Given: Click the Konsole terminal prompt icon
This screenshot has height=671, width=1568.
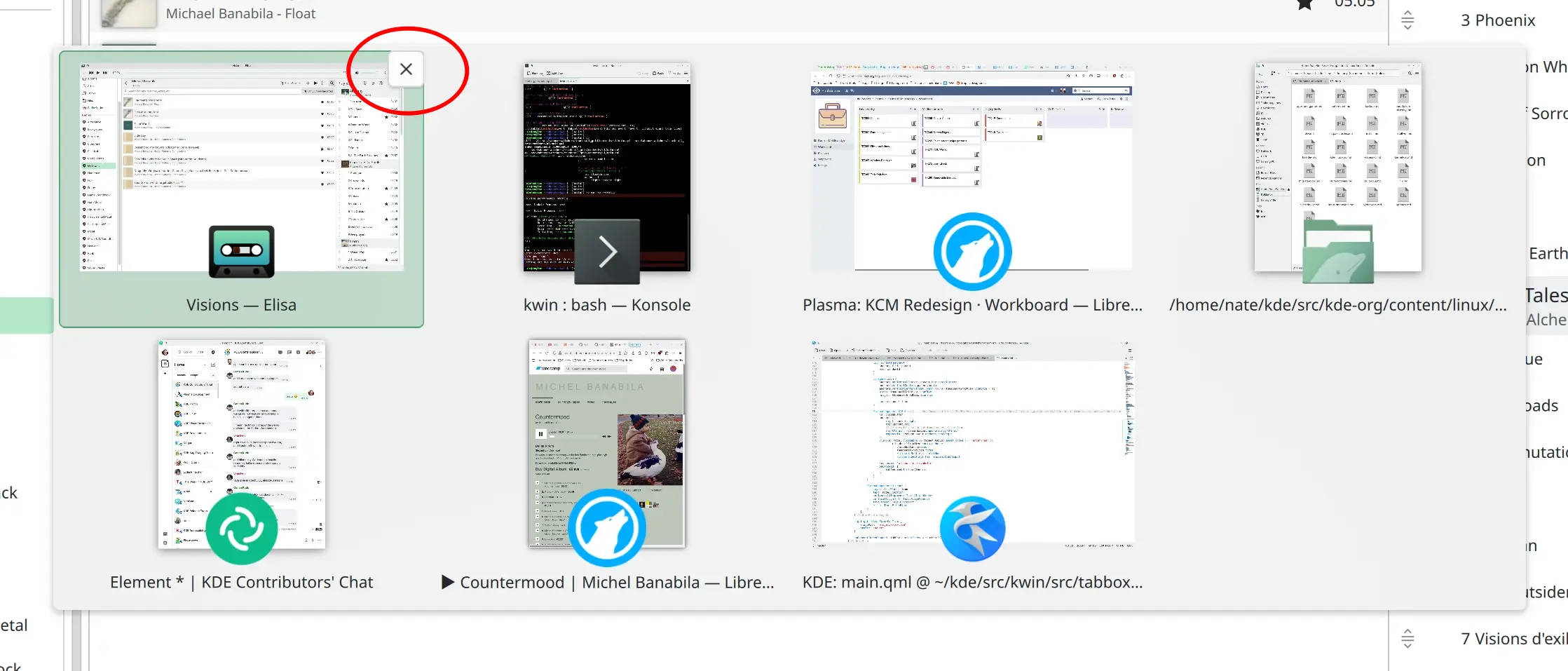Looking at the screenshot, I should [606, 252].
